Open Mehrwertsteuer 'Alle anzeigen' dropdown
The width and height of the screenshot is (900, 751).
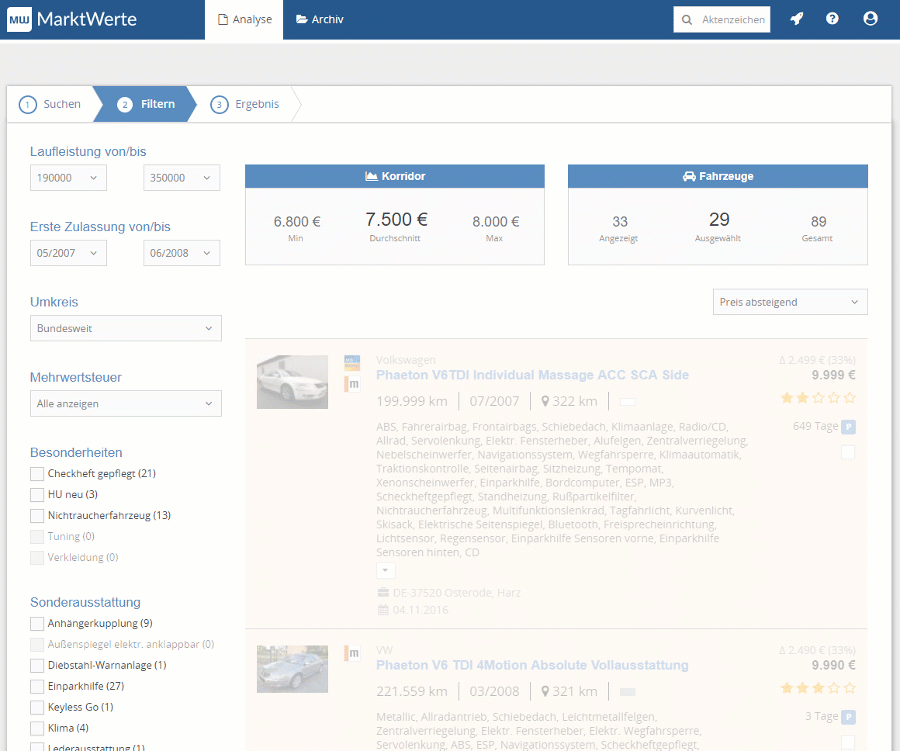coord(126,404)
